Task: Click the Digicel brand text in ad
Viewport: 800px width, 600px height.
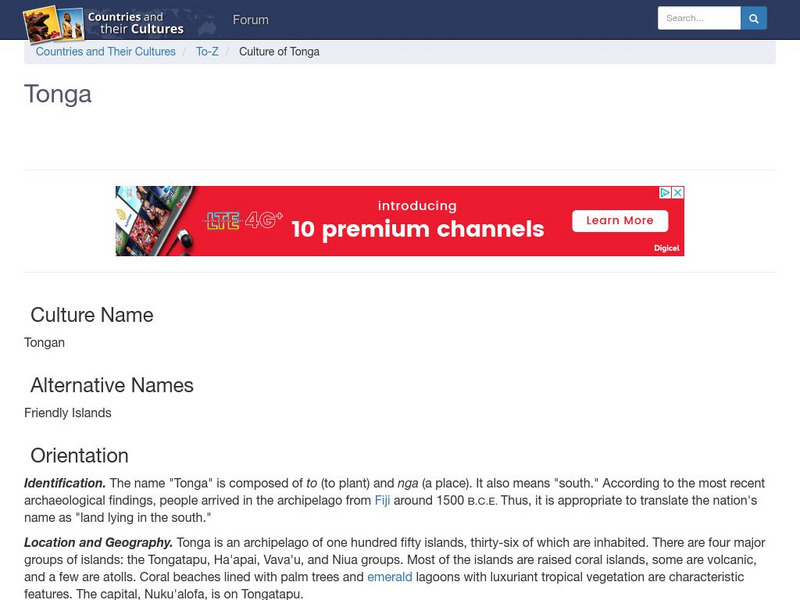Action: [x=667, y=248]
